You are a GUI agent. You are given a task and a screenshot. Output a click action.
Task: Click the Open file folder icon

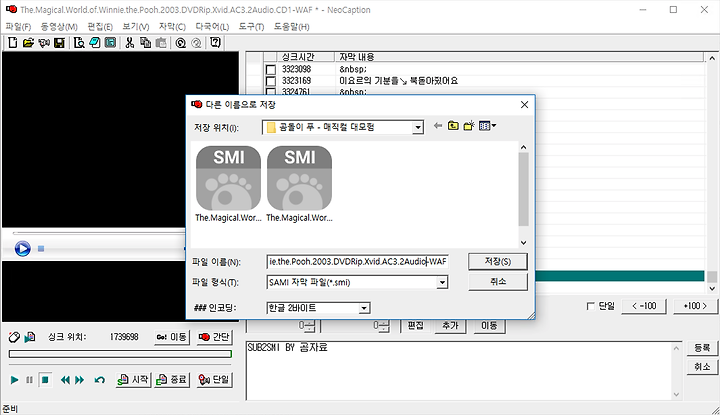(x=28, y=43)
